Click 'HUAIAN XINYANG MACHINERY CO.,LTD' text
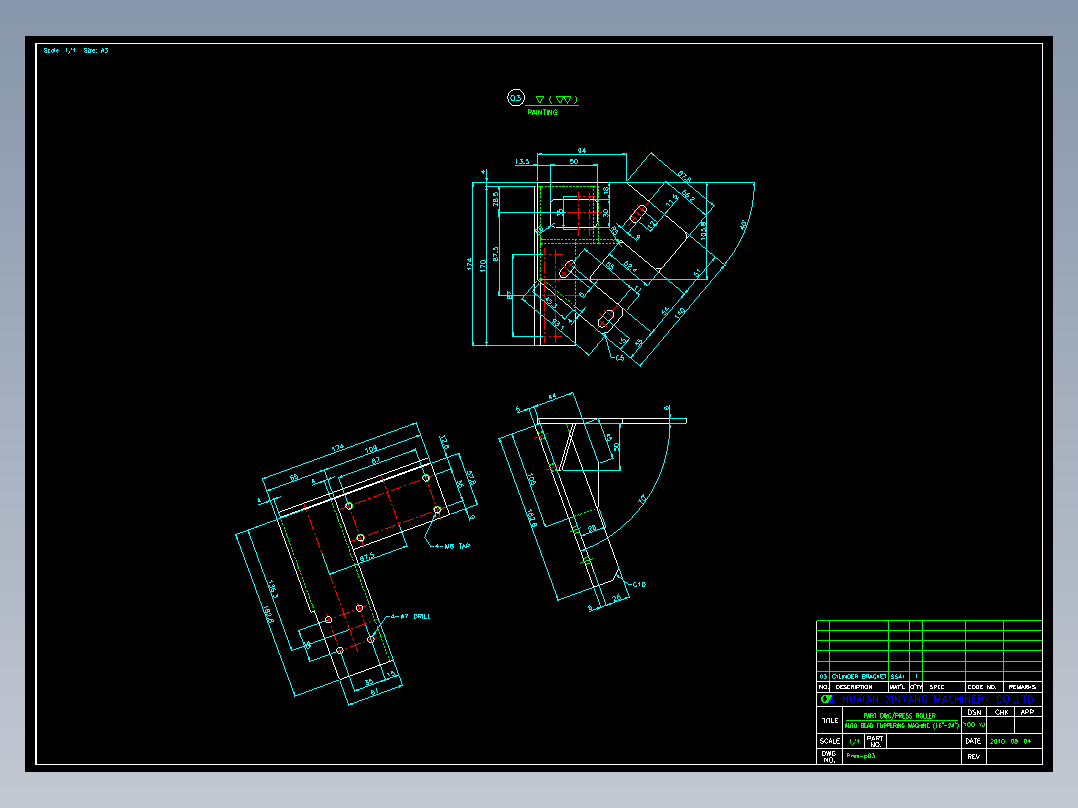Viewport: 1078px width, 808px height. click(938, 699)
